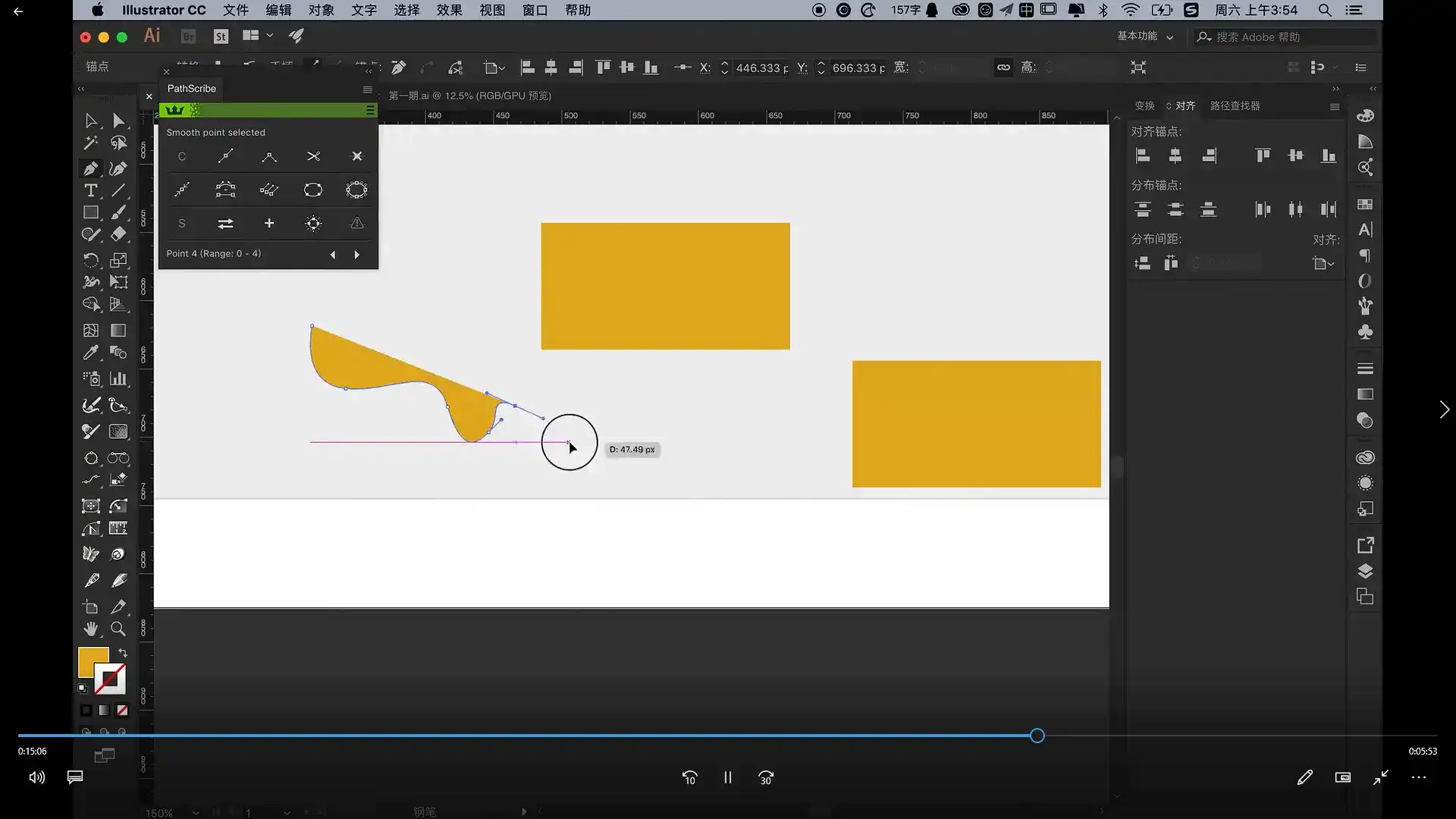Select the Eyedropper tool

(90, 353)
